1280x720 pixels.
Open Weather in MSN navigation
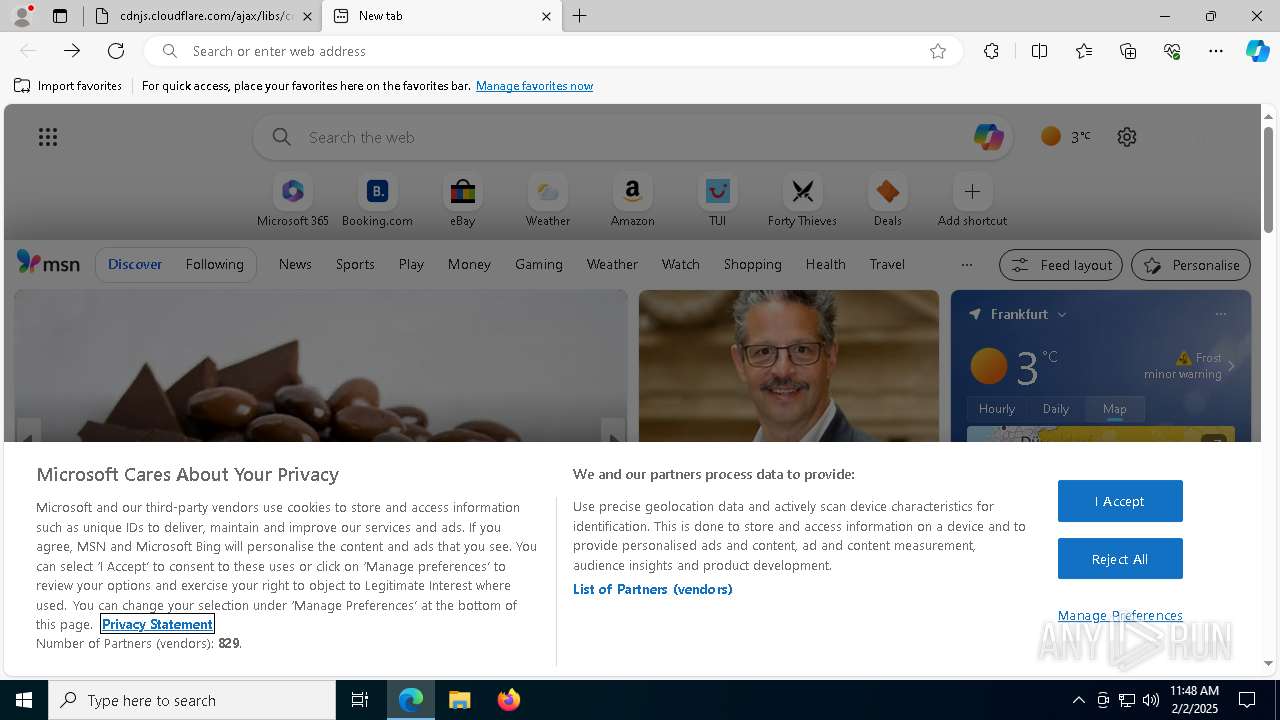point(612,264)
